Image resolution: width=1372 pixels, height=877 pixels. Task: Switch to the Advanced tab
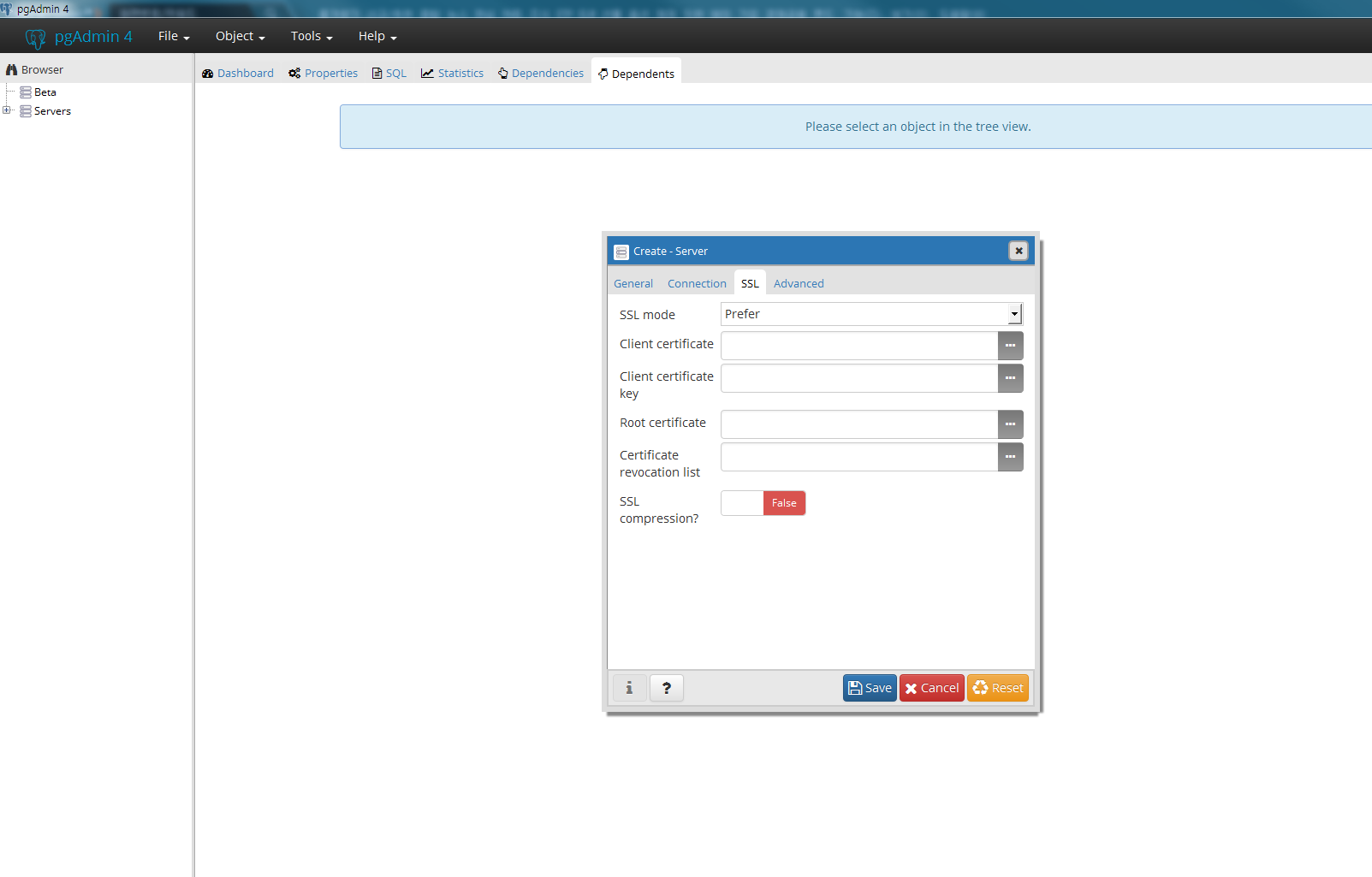pyautogui.click(x=798, y=283)
